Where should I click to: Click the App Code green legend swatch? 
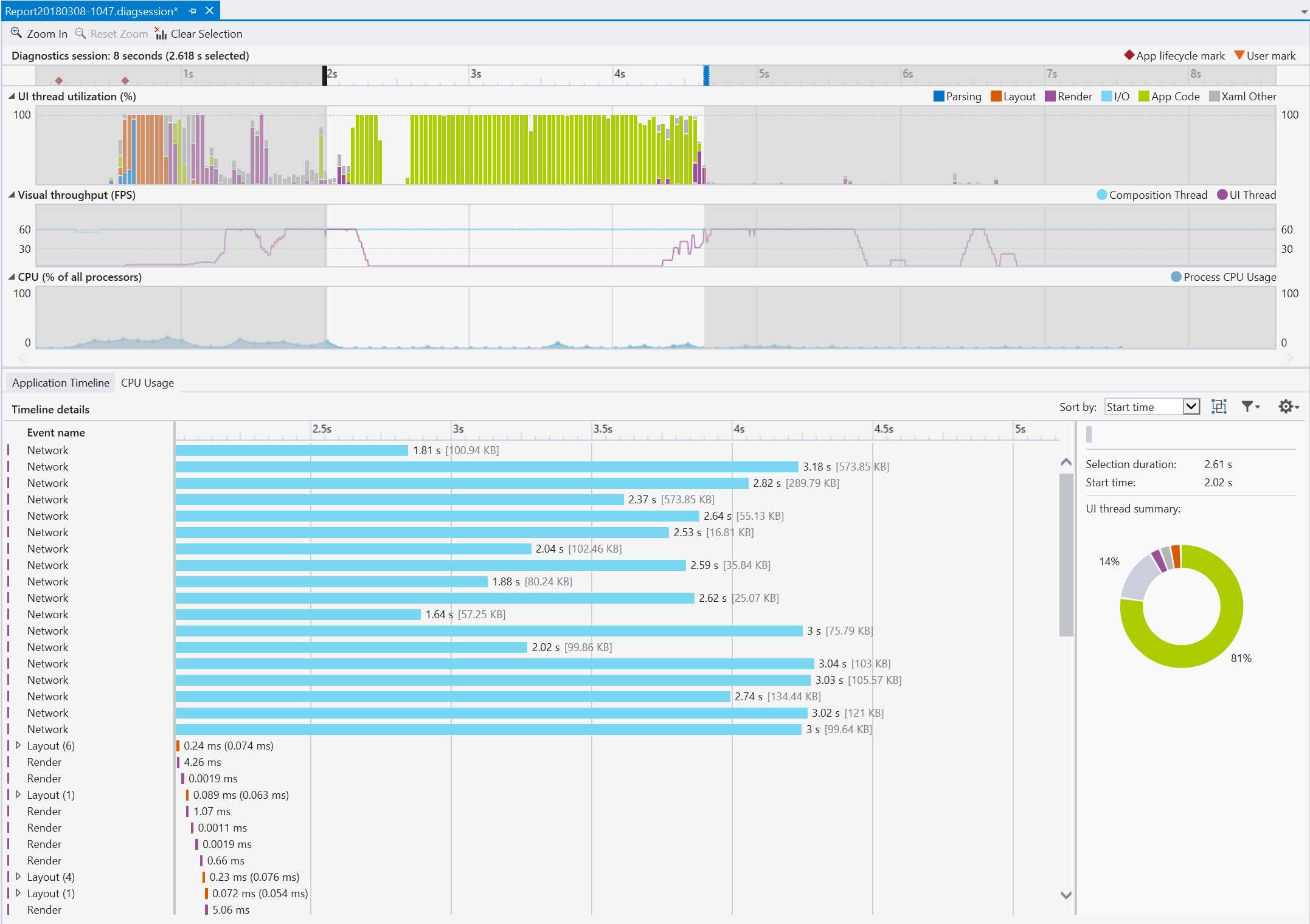(1144, 96)
